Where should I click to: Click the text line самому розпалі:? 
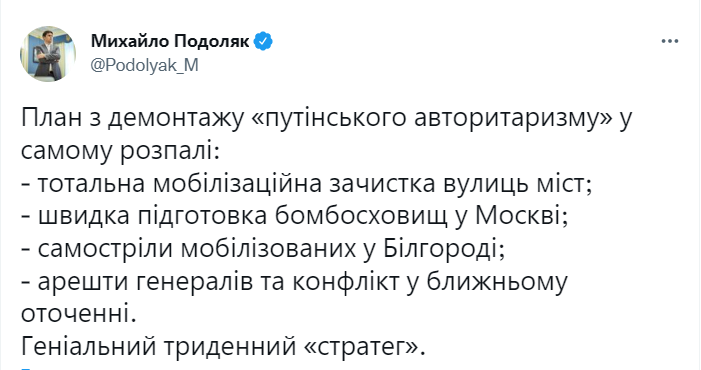pos(120,153)
